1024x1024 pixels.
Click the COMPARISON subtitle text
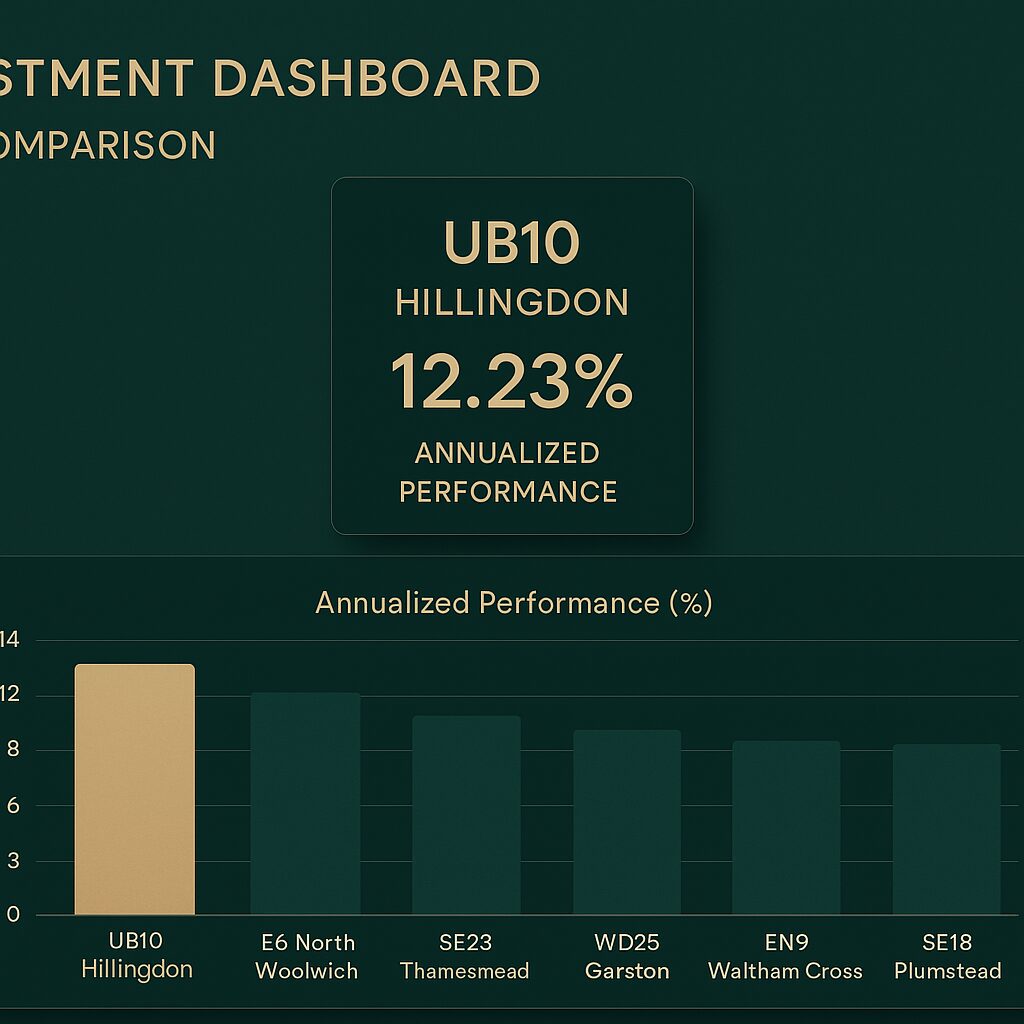point(108,146)
